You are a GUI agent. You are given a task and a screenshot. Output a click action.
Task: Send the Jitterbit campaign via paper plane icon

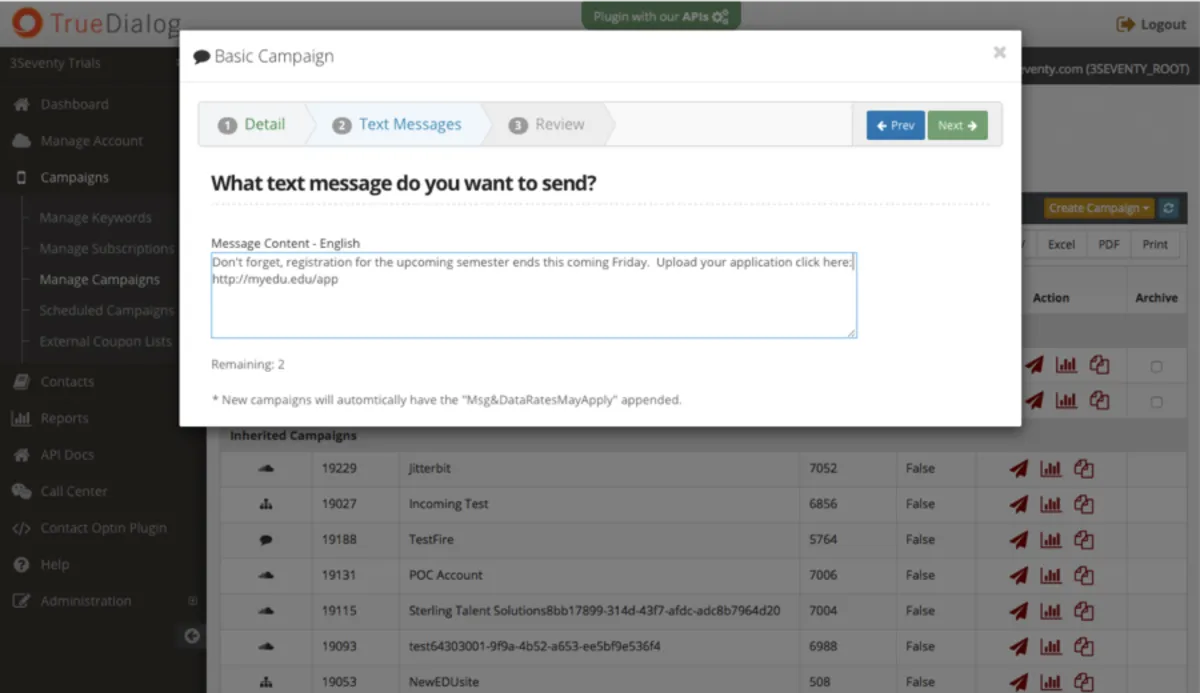pyautogui.click(x=1018, y=468)
